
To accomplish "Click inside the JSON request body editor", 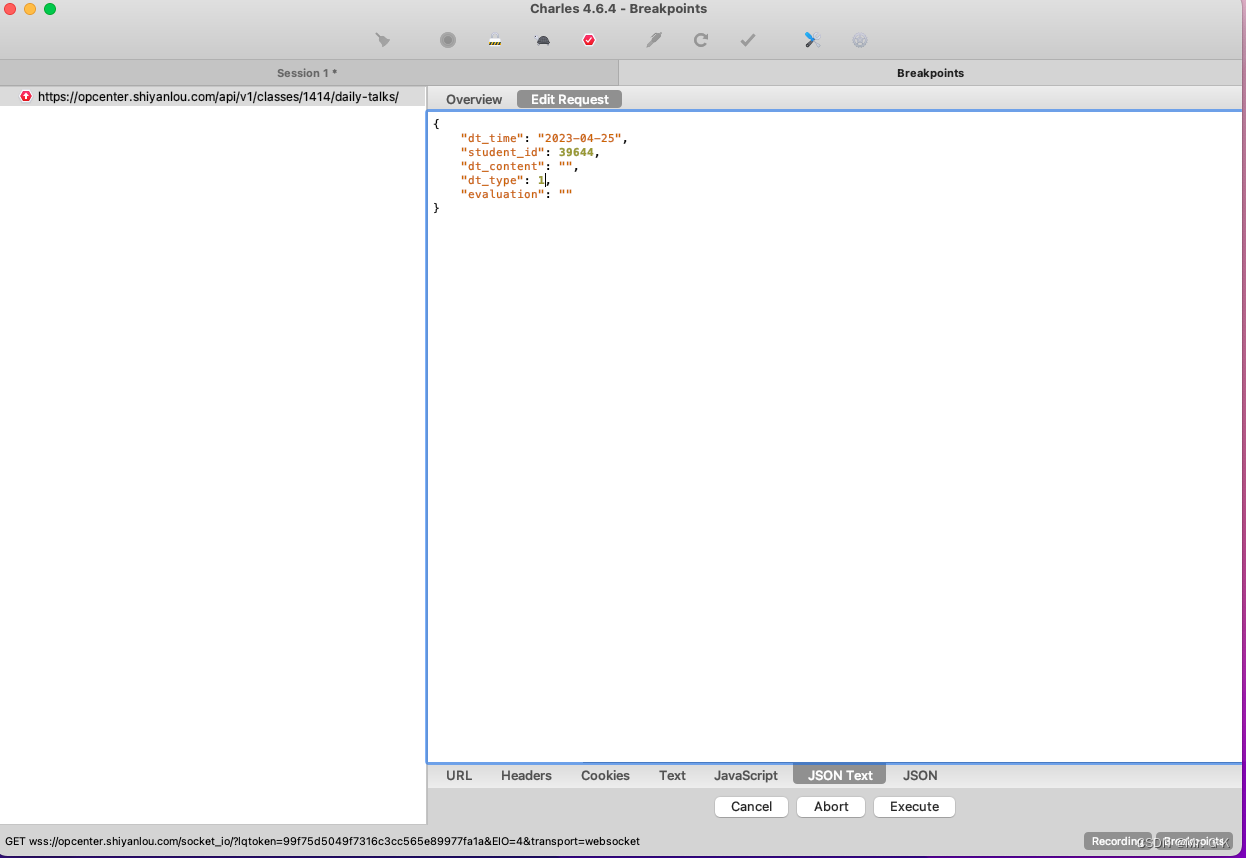I will 835,437.
